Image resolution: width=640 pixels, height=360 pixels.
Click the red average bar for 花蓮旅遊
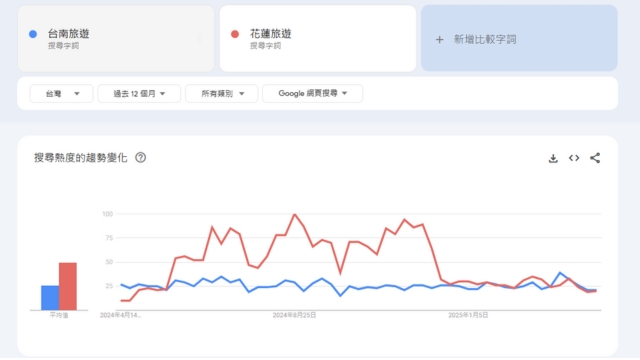(68, 286)
